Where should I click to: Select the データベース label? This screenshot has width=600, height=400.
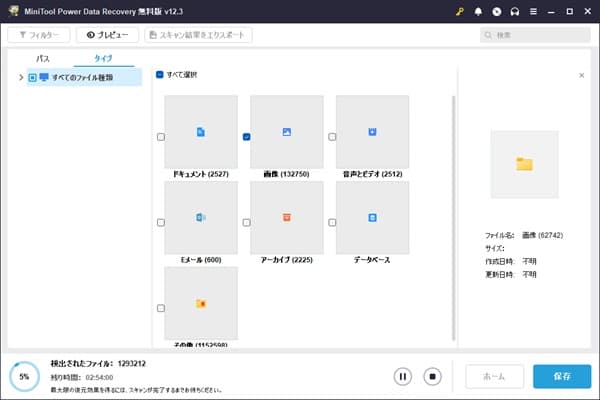tap(372, 260)
